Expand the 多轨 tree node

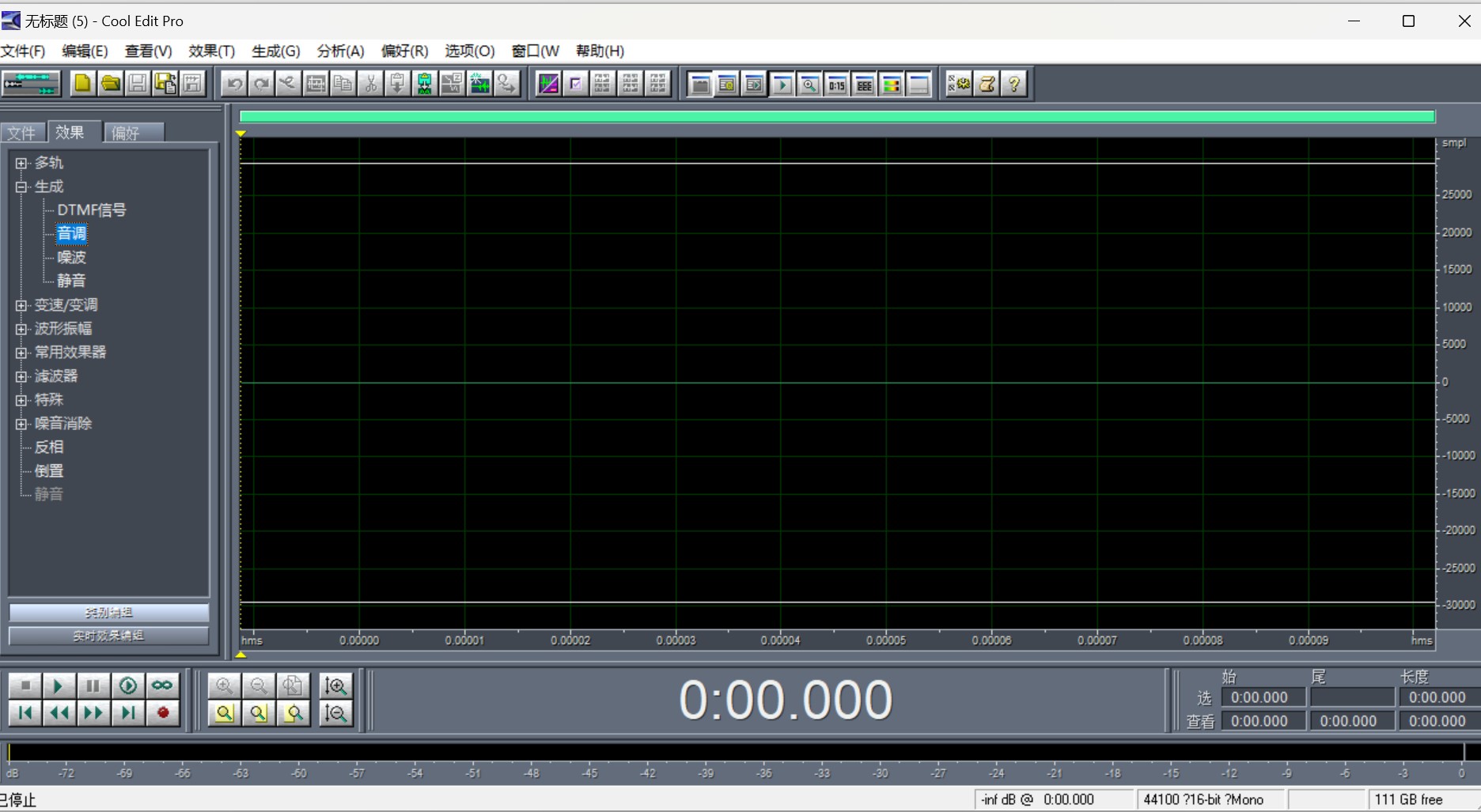pyautogui.click(x=21, y=163)
